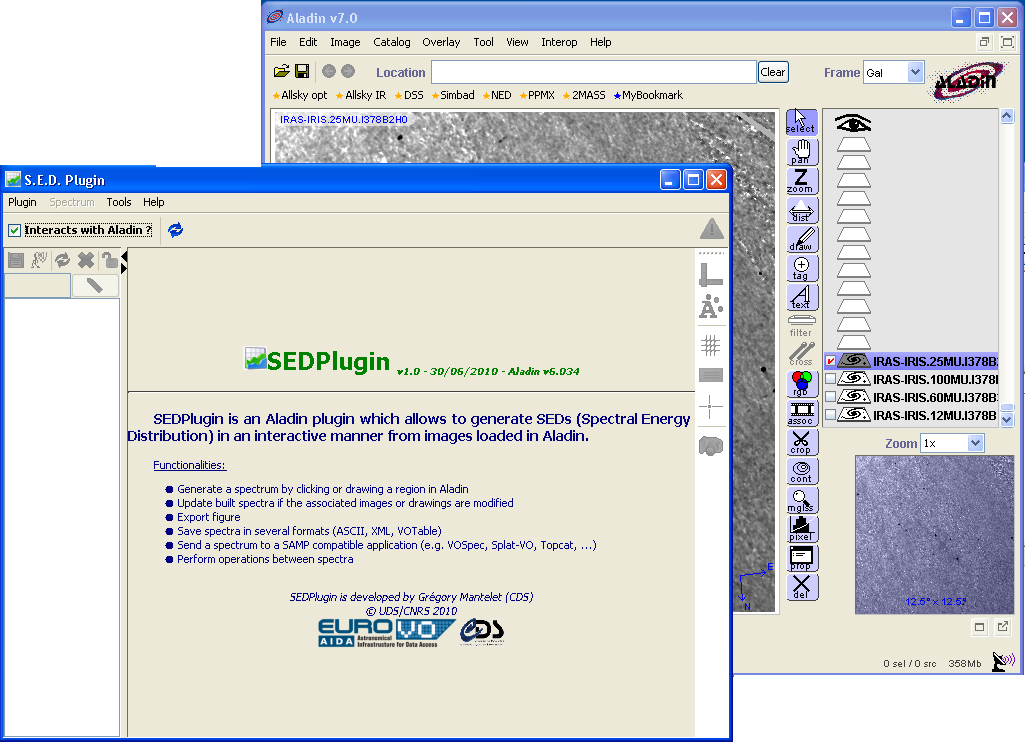Viewport: 1025px width, 742px height.
Task: Click the open folder icon in Aladin
Action: pos(282,71)
